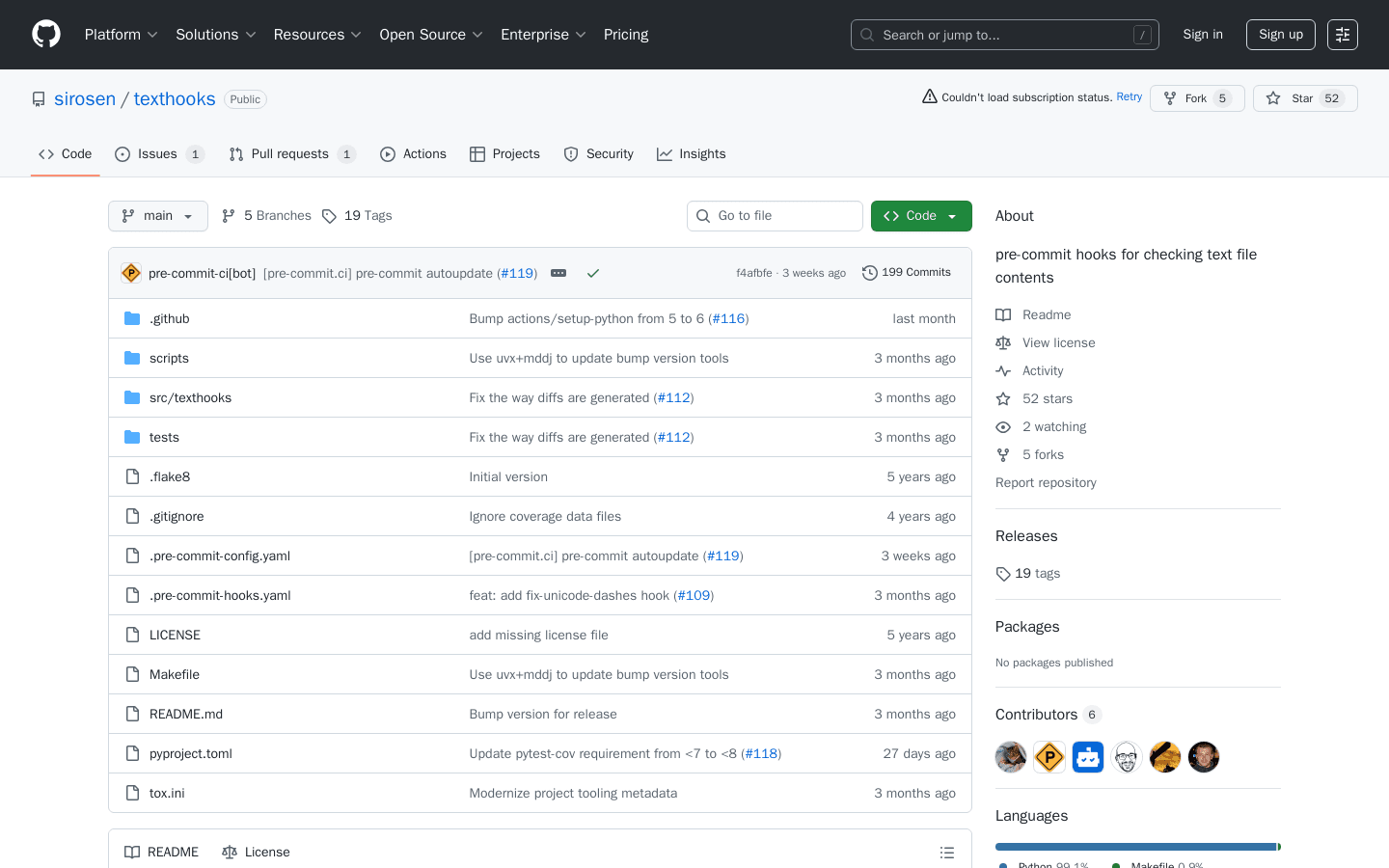Screen dimensions: 1389x868
Task: Click the scale icon beside View license
Action: [x=1003, y=342]
